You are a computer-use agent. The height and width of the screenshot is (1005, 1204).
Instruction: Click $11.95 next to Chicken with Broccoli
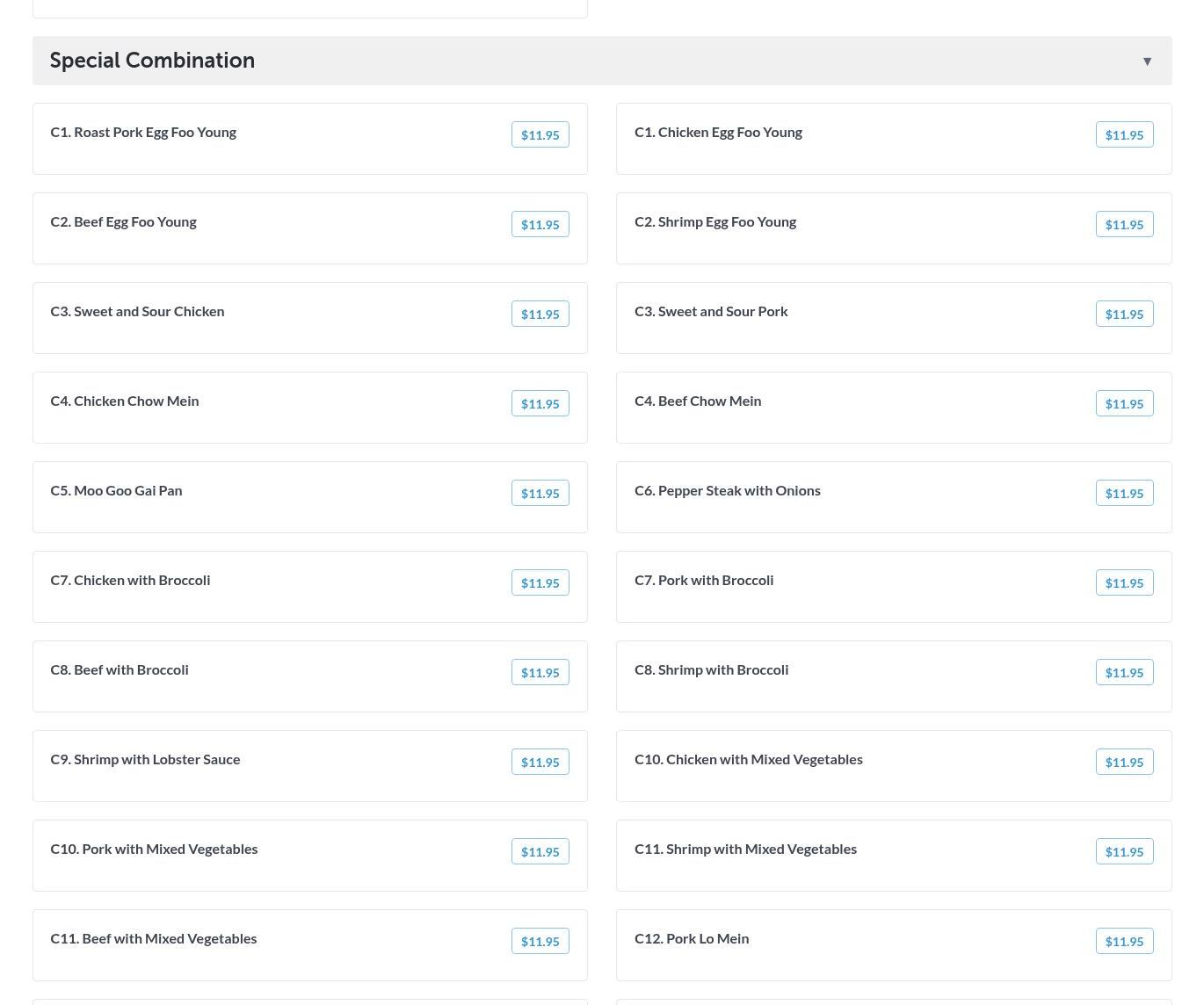[x=540, y=583]
